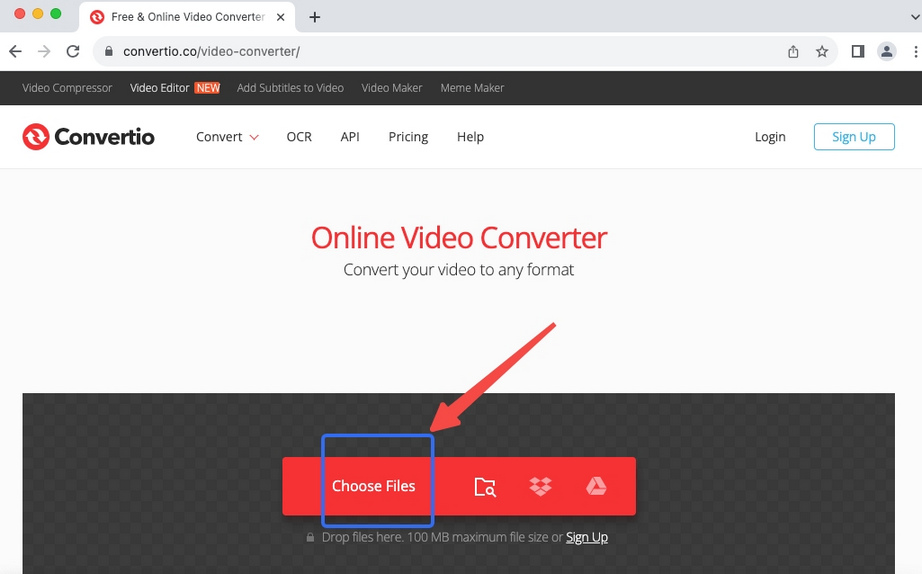Open the Help page
Image resolution: width=922 pixels, height=574 pixels.
pos(470,136)
